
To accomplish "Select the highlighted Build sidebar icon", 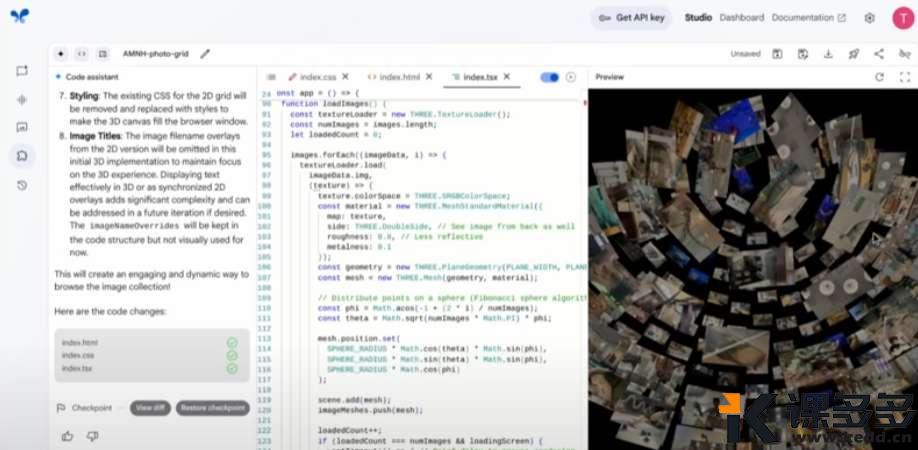I will click(22, 156).
